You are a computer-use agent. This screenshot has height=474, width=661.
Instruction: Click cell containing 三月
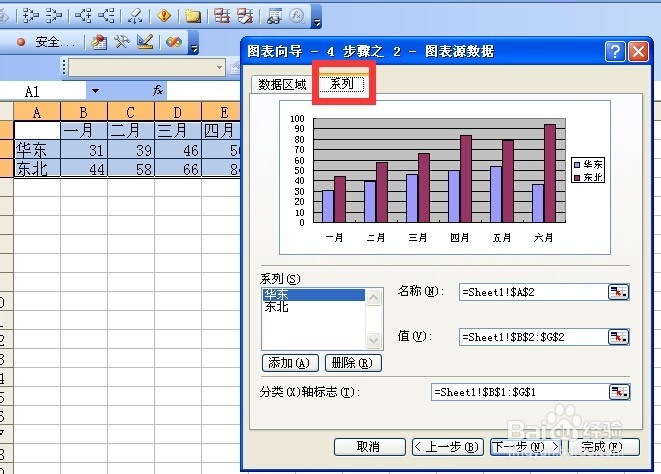(178, 130)
